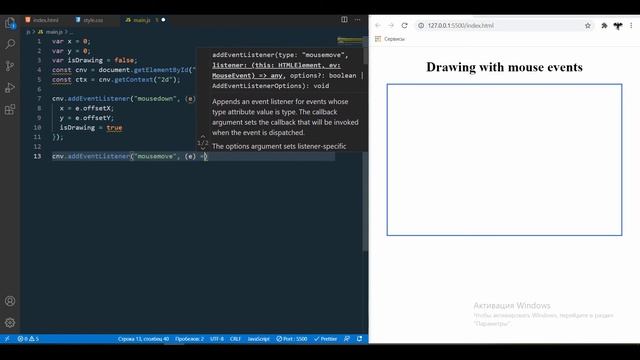Go back in the browser
The image size is (640, 360).
[x=378, y=25]
